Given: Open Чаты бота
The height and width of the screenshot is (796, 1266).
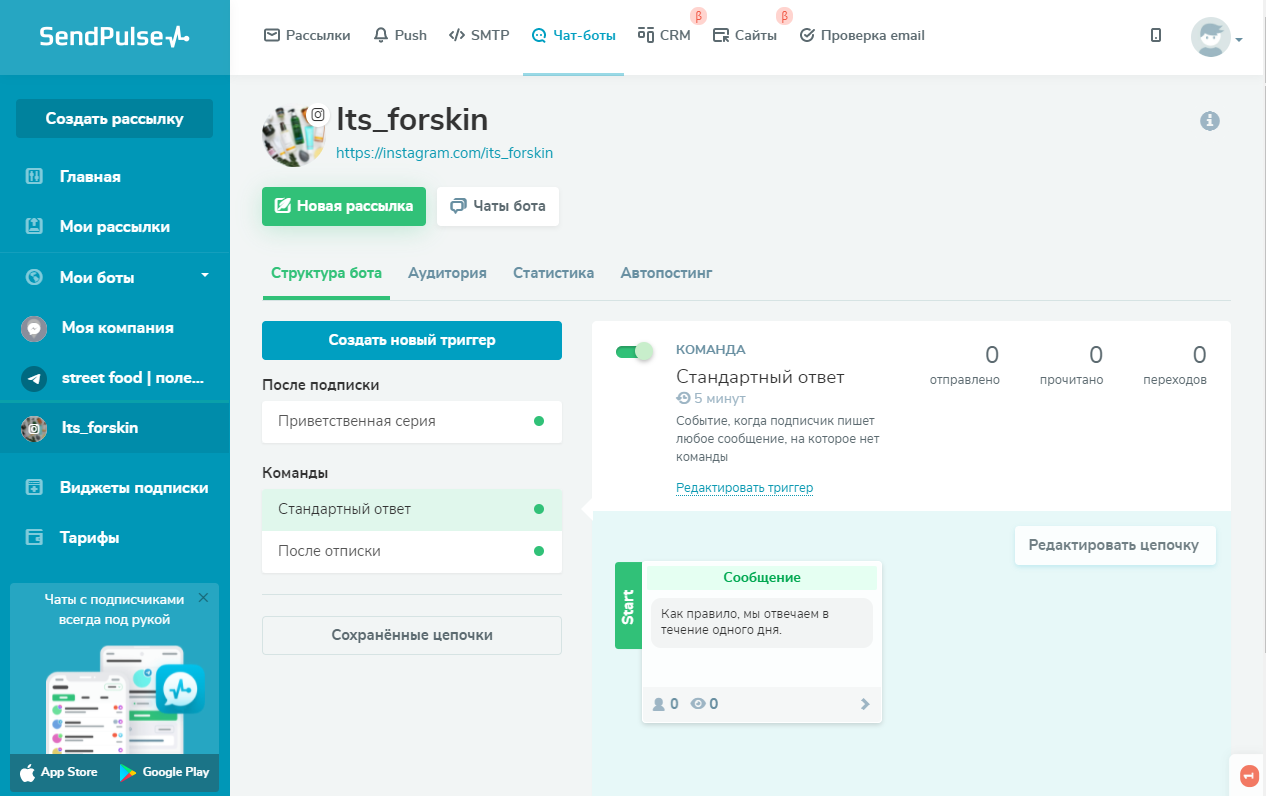Looking at the screenshot, I should [498, 206].
